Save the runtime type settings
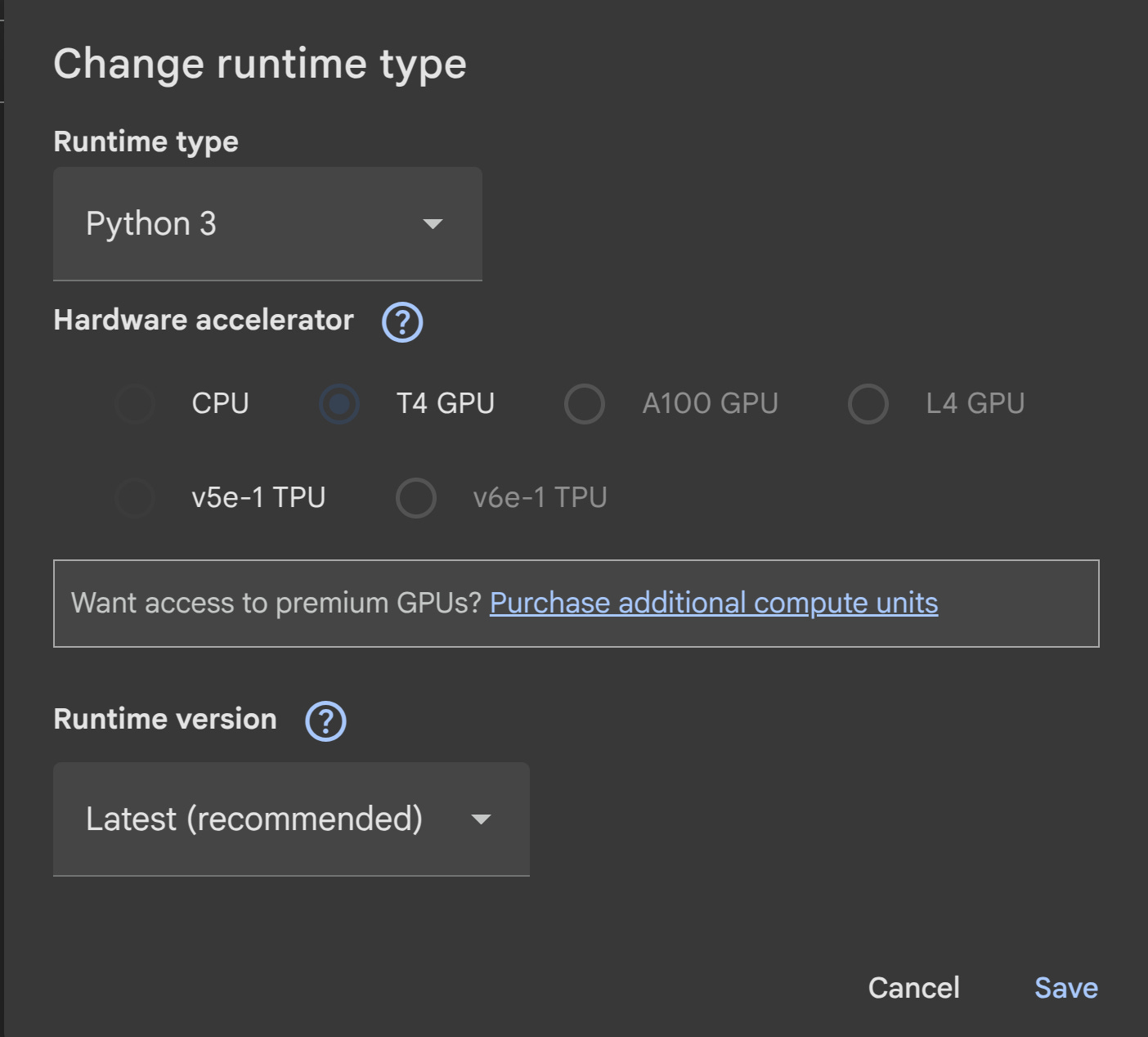The height and width of the screenshot is (1037, 1148). (x=1065, y=988)
